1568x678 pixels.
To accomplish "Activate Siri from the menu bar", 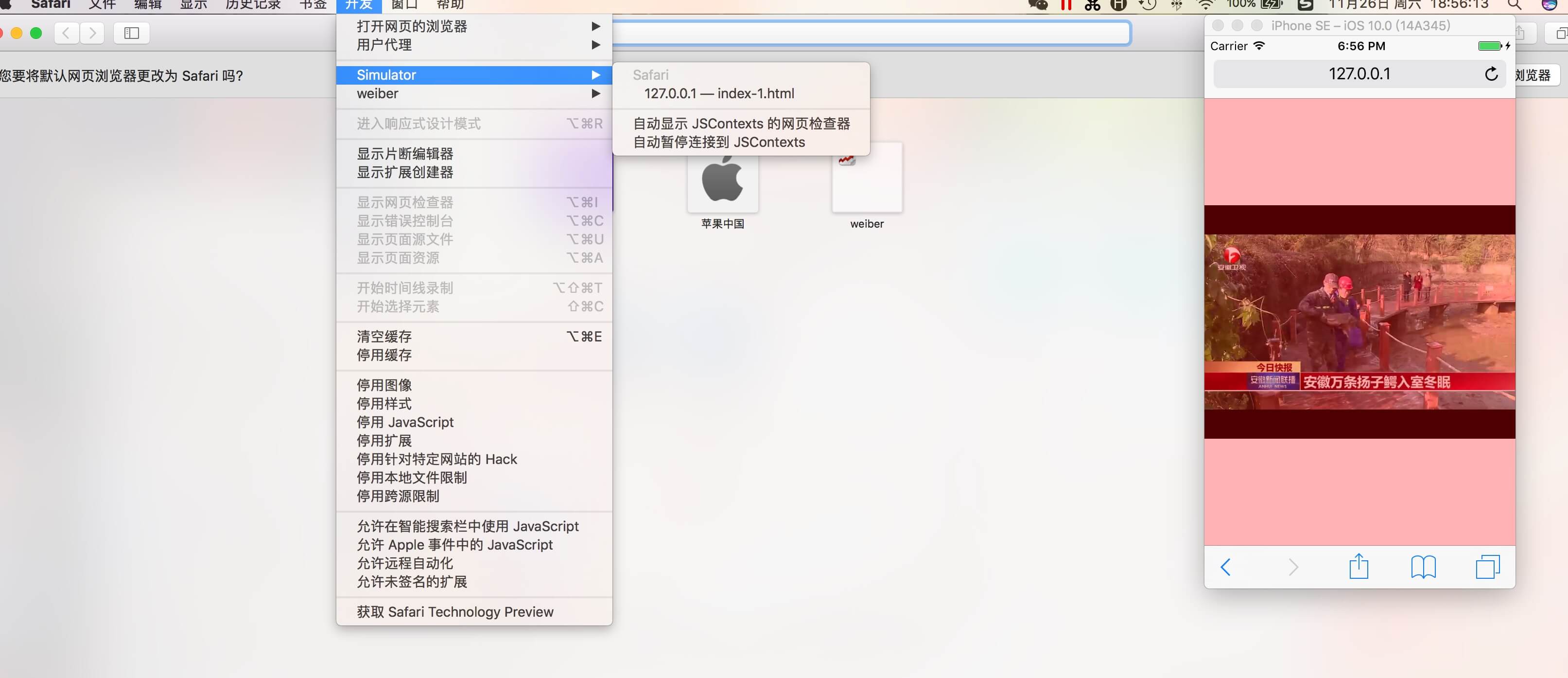I will point(1549,5).
